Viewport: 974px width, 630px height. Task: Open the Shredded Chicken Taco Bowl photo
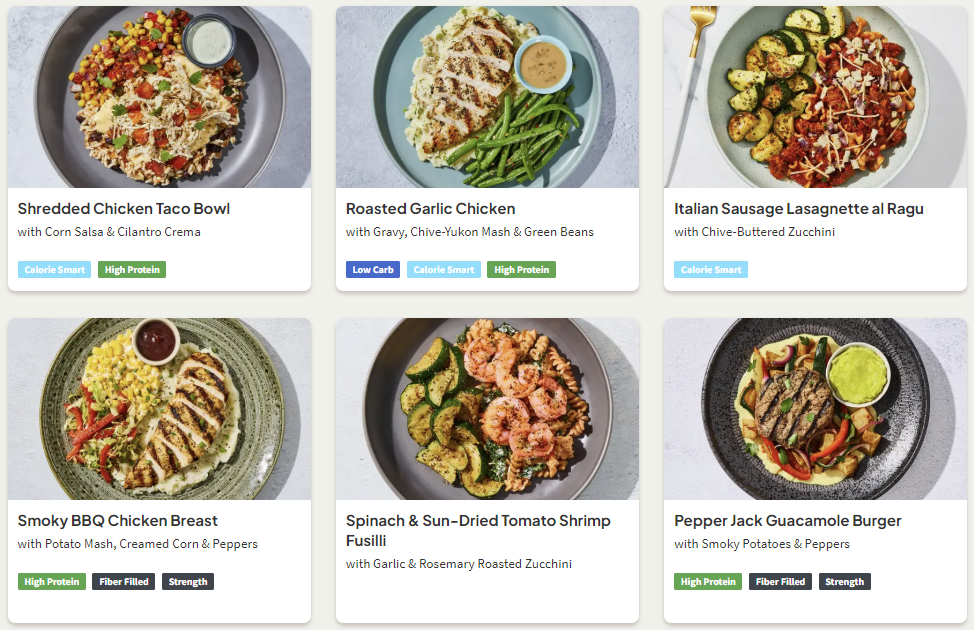click(159, 97)
